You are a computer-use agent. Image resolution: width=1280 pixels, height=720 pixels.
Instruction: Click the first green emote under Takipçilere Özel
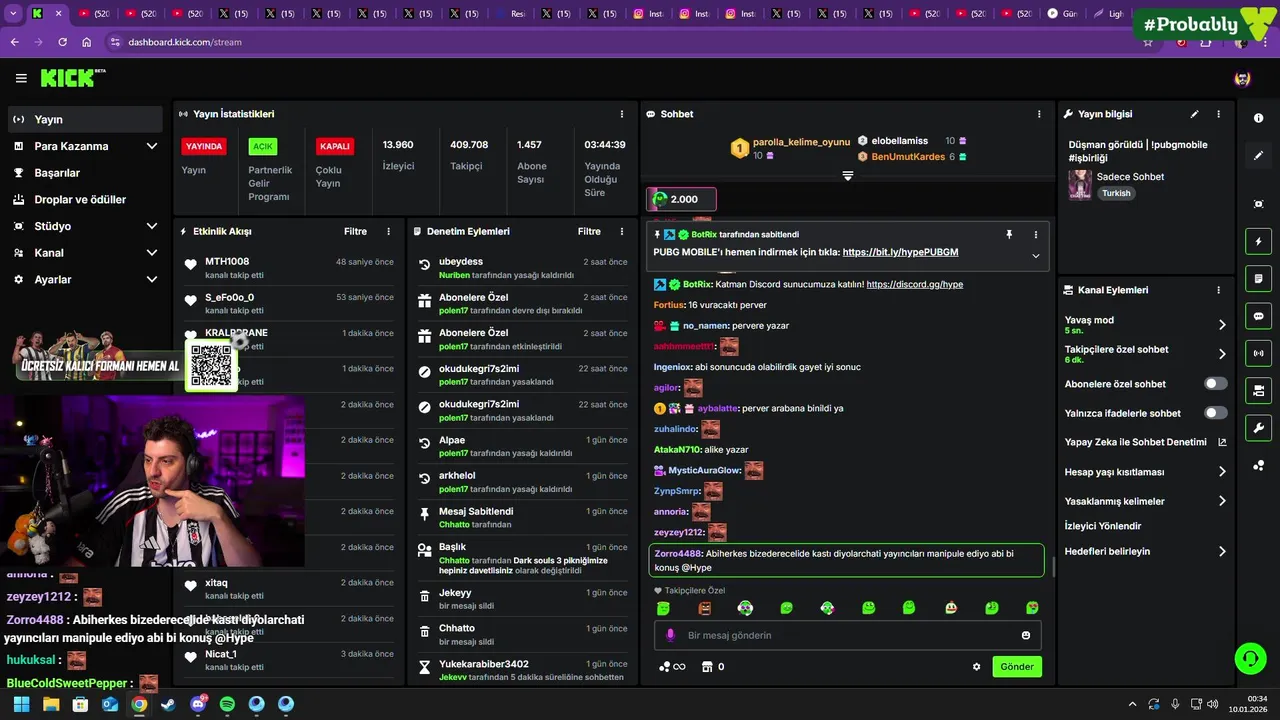click(663, 608)
